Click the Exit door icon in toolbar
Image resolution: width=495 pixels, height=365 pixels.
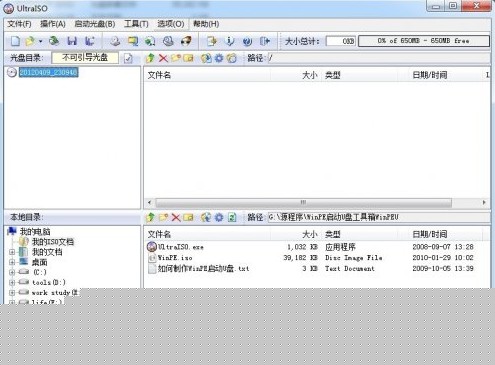(265, 41)
